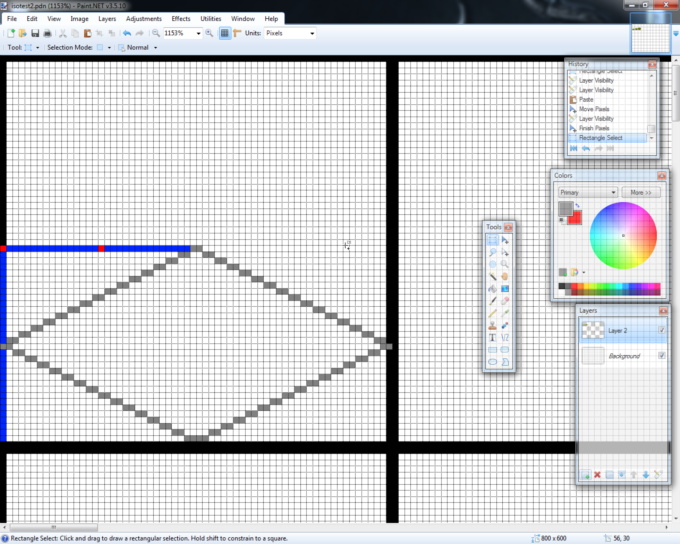Open the zoom percentage dropdown
680x544 pixels.
198,33
